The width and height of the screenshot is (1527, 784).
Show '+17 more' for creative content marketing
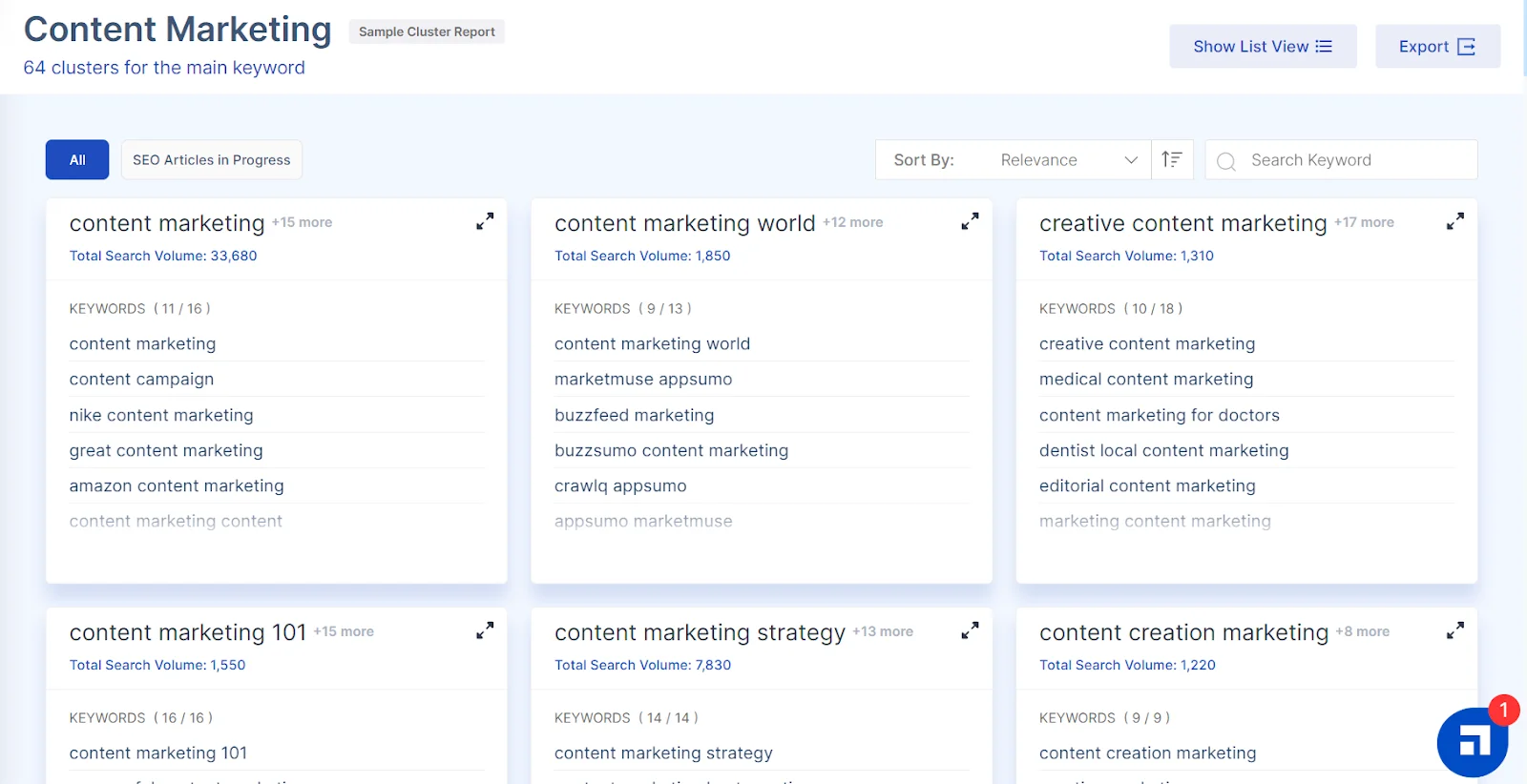click(1364, 222)
